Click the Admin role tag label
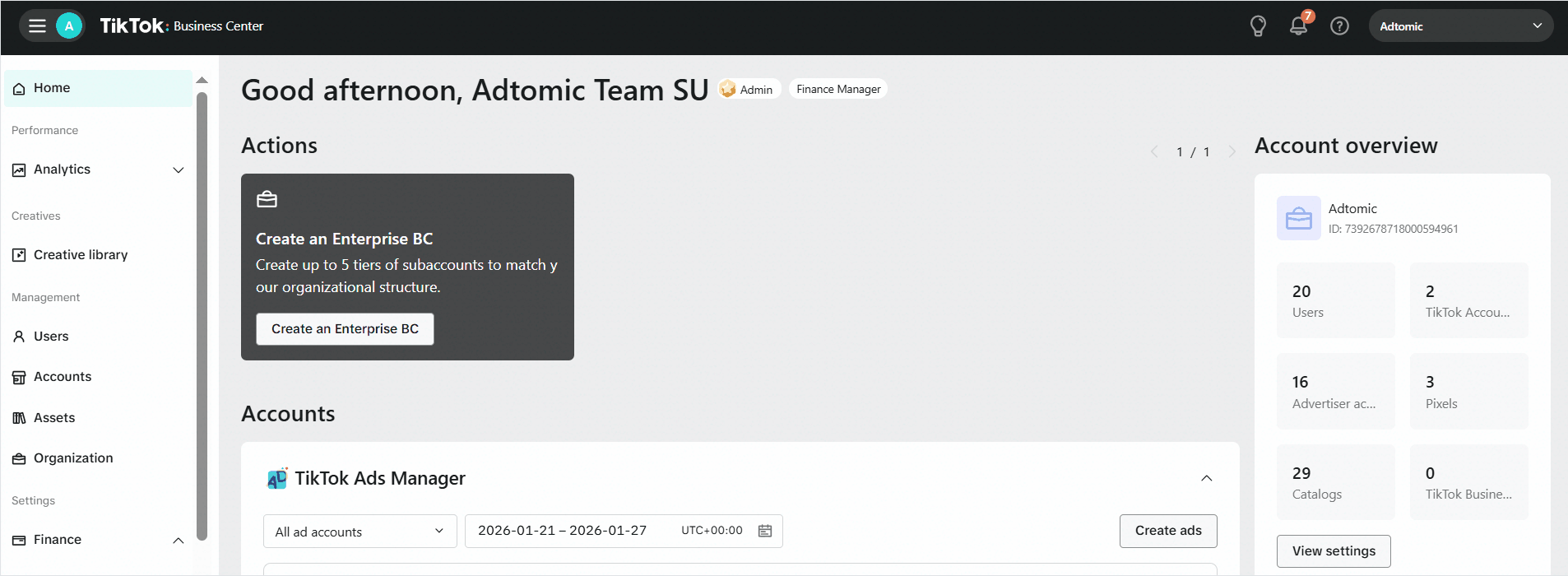Image resolution: width=1568 pixels, height=576 pixels. [x=756, y=90]
